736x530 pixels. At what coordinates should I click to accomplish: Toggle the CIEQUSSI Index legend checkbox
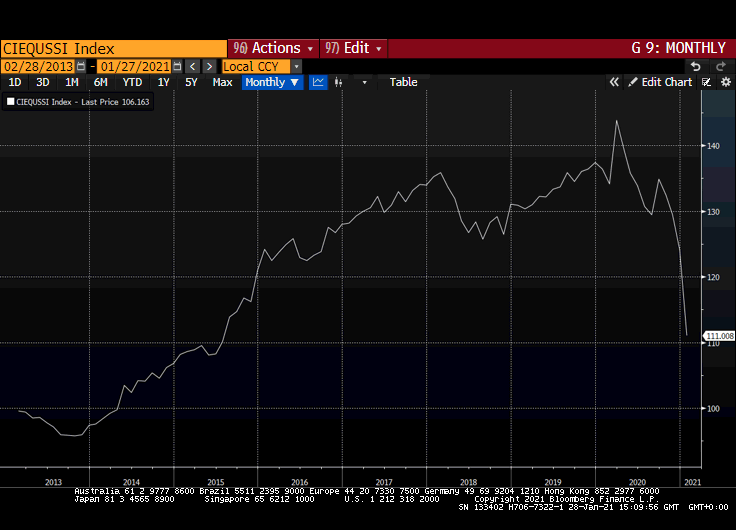pyautogui.click(x=10, y=101)
